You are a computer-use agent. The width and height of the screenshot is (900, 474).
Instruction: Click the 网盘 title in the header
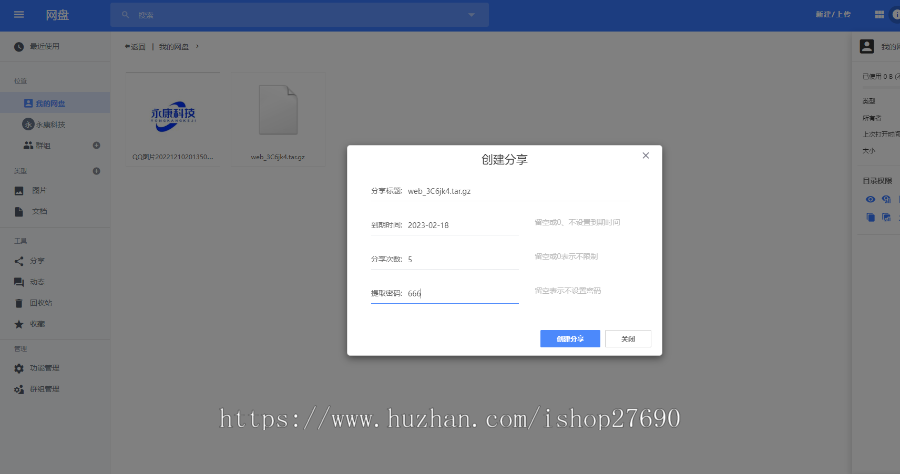[x=57, y=15]
